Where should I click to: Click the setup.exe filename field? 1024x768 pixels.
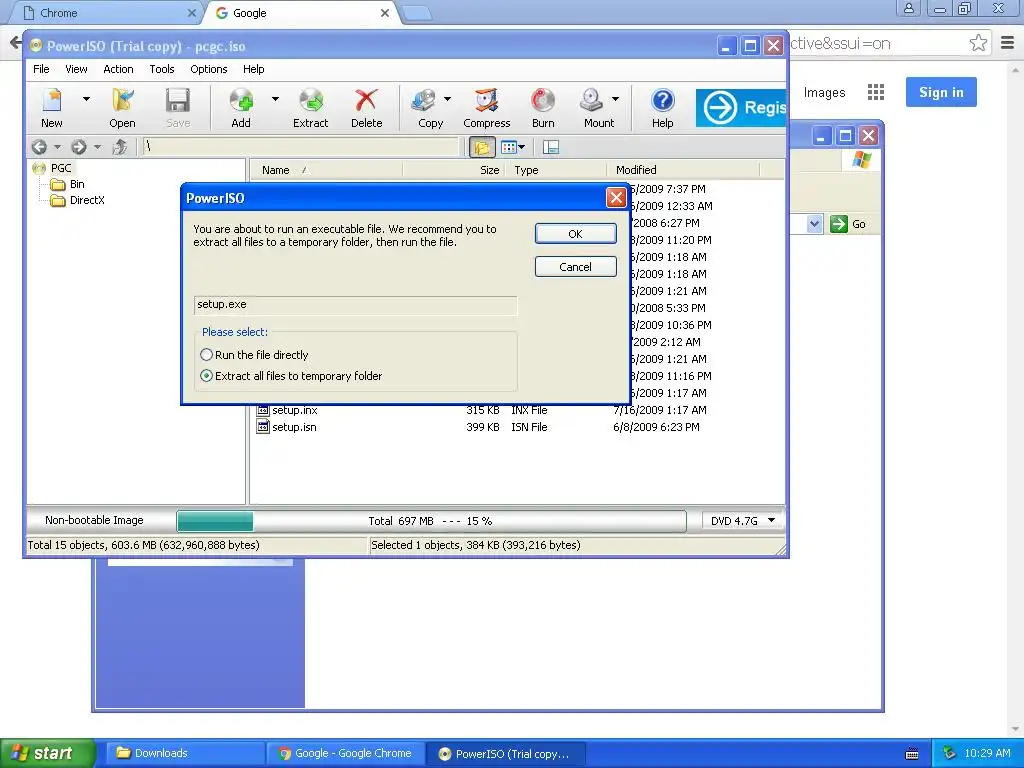click(356, 305)
